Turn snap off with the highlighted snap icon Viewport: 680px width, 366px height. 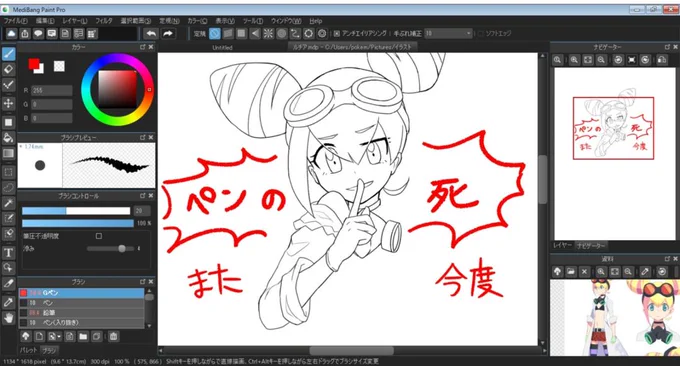tap(214, 33)
